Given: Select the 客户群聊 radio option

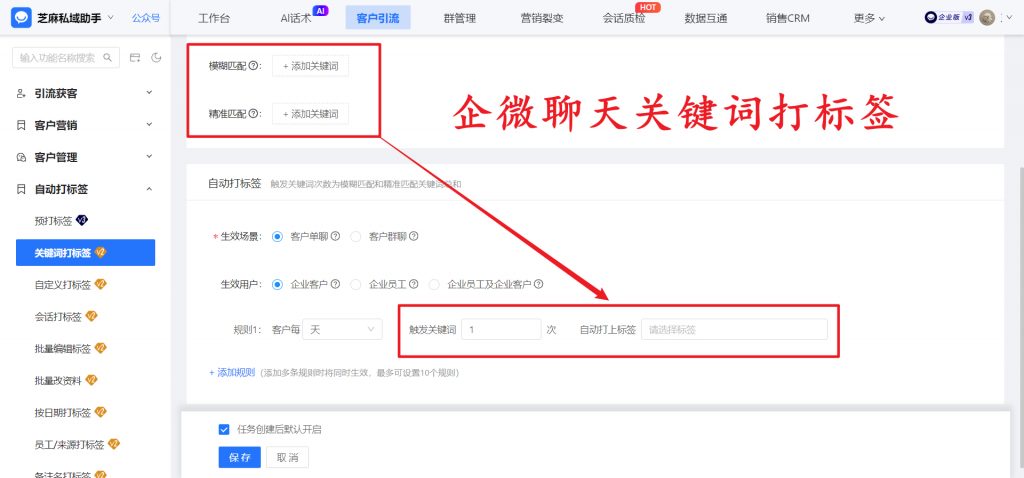Looking at the screenshot, I should point(356,237).
